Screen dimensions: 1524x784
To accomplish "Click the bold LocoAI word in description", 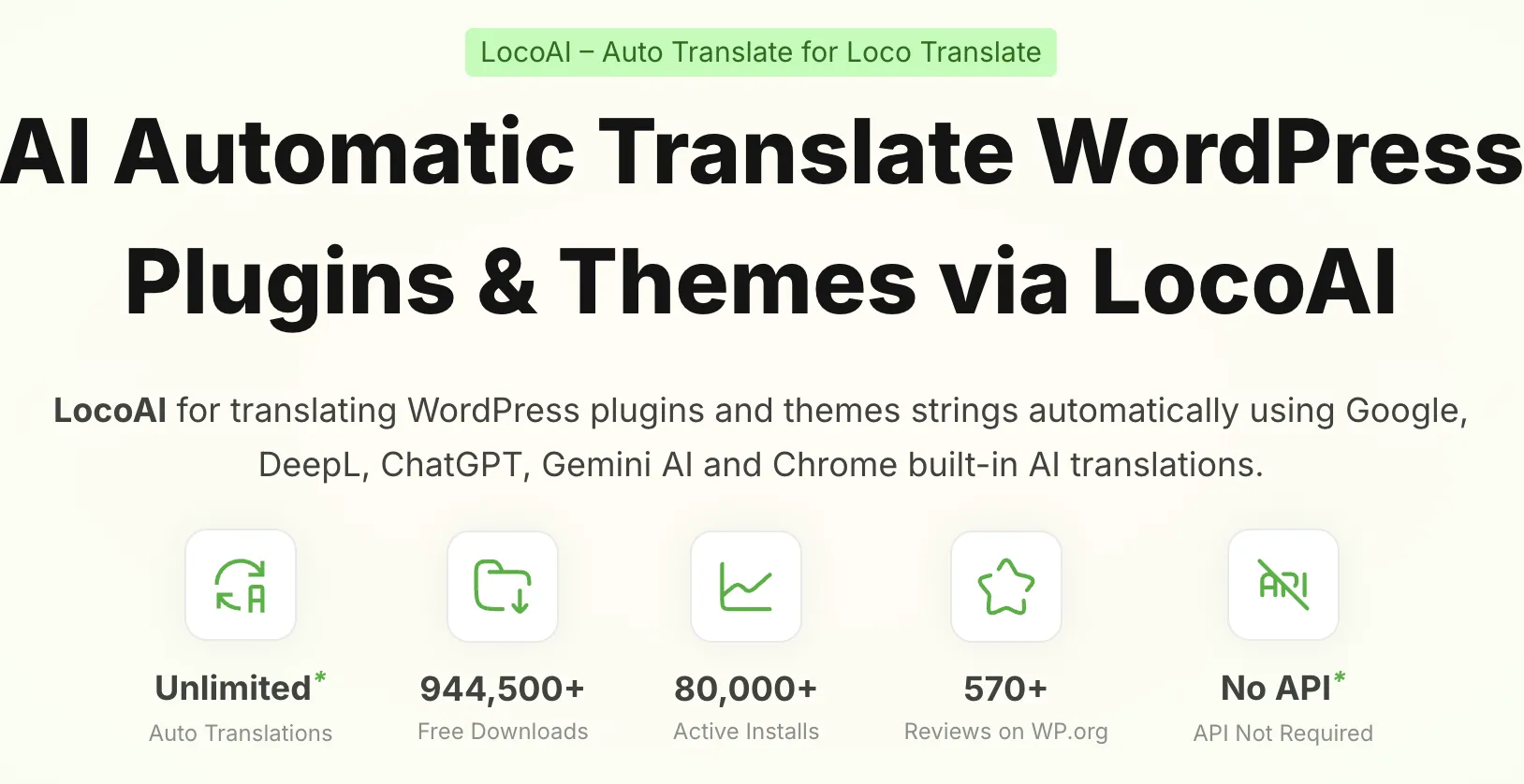I will 110,411.
